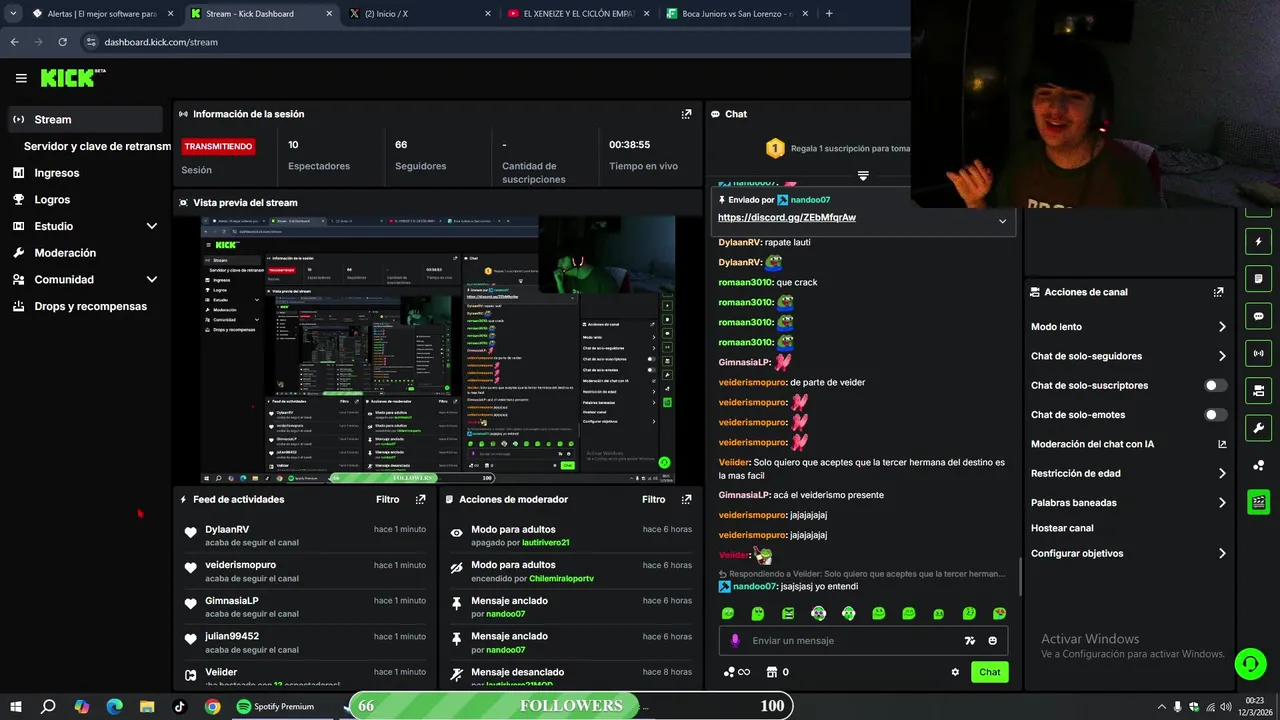Open the emoji picker in the message box

992,641
